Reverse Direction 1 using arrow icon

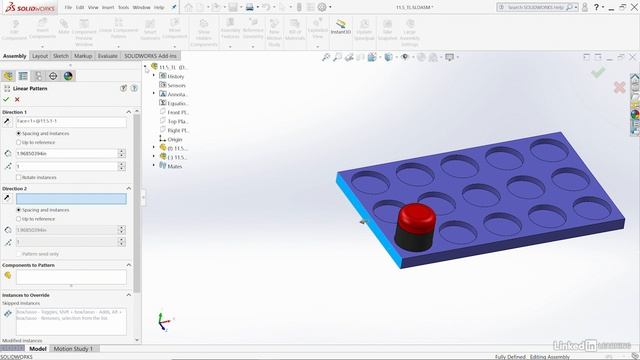point(7,122)
